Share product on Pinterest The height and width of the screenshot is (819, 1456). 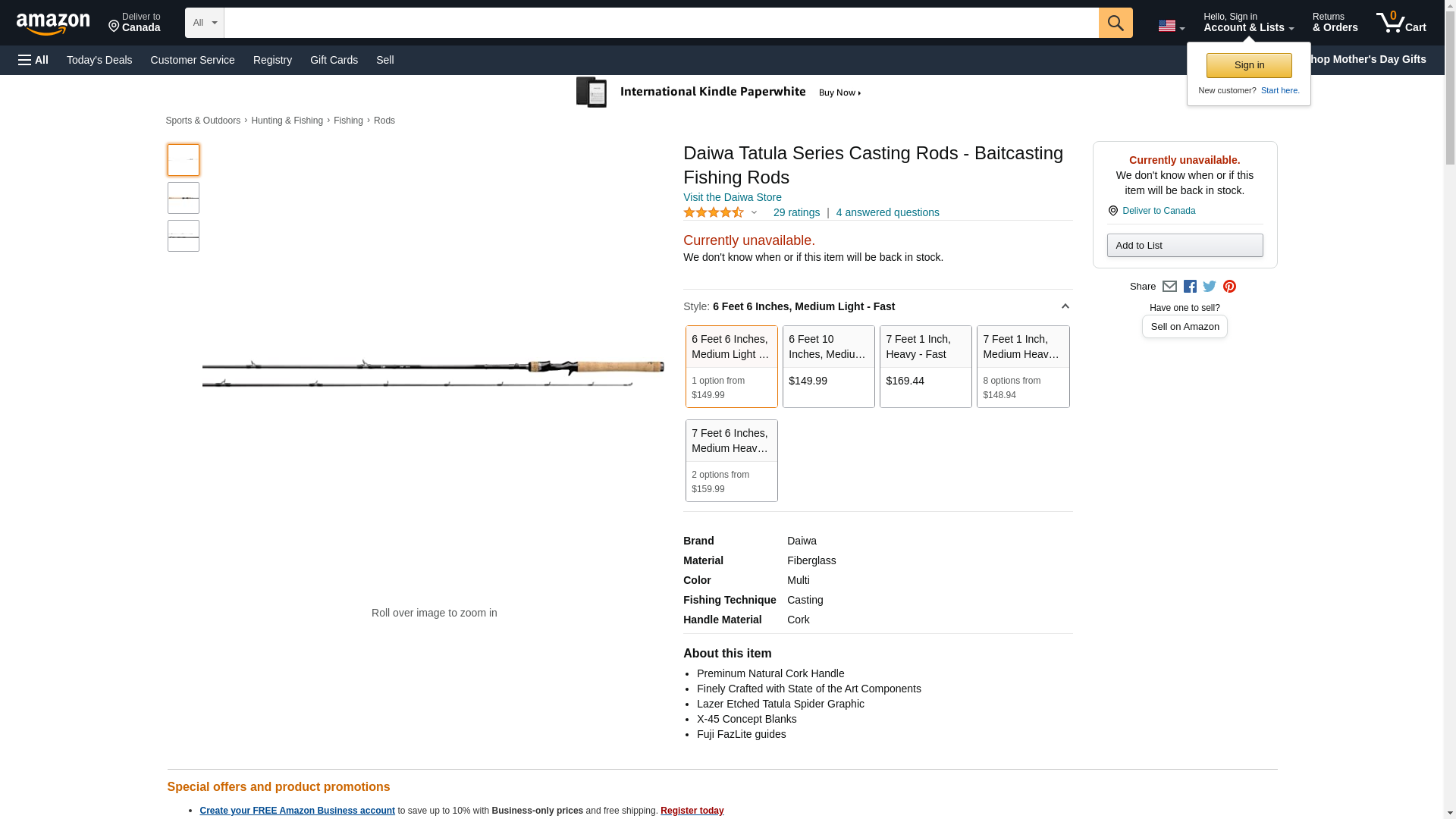coord(1229,287)
